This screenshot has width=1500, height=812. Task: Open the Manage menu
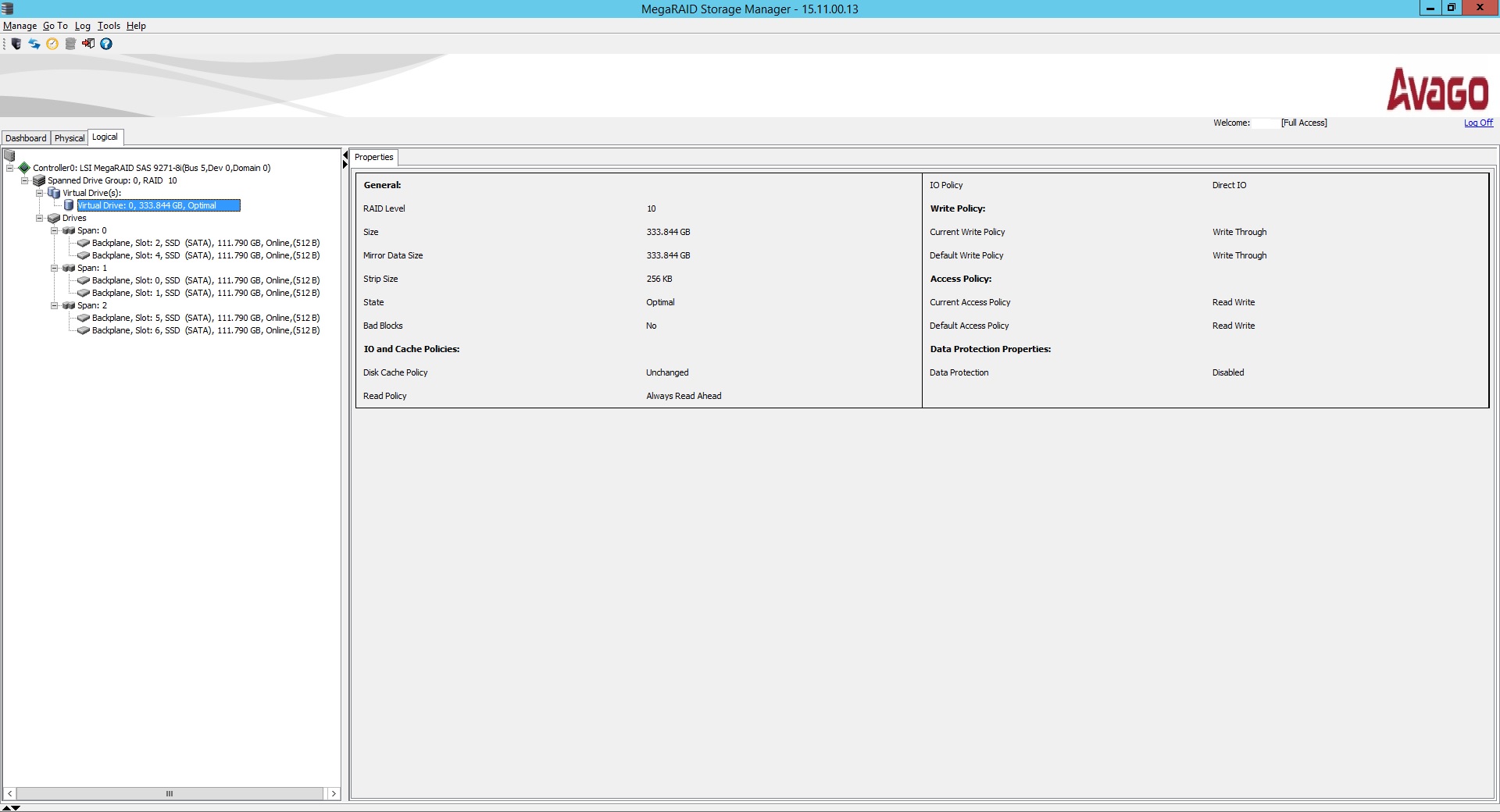coord(20,26)
